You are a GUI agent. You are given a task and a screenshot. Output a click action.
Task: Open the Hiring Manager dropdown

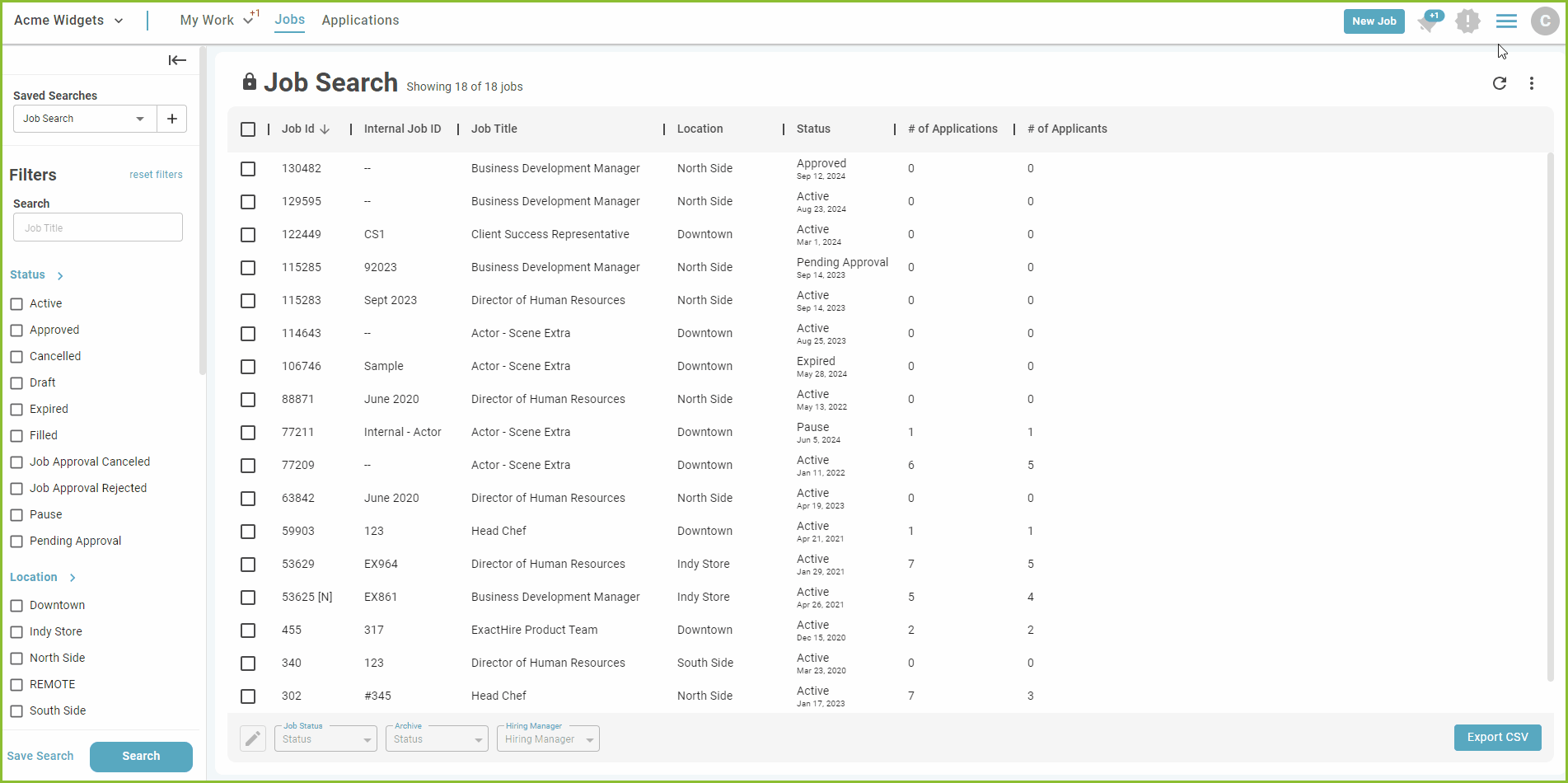click(x=547, y=738)
